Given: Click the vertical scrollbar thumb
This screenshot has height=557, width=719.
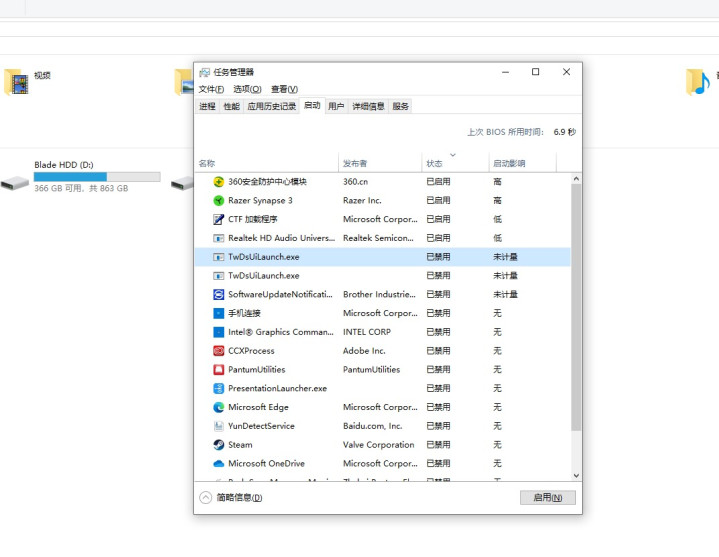Looking at the screenshot, I should click(576, 307).
